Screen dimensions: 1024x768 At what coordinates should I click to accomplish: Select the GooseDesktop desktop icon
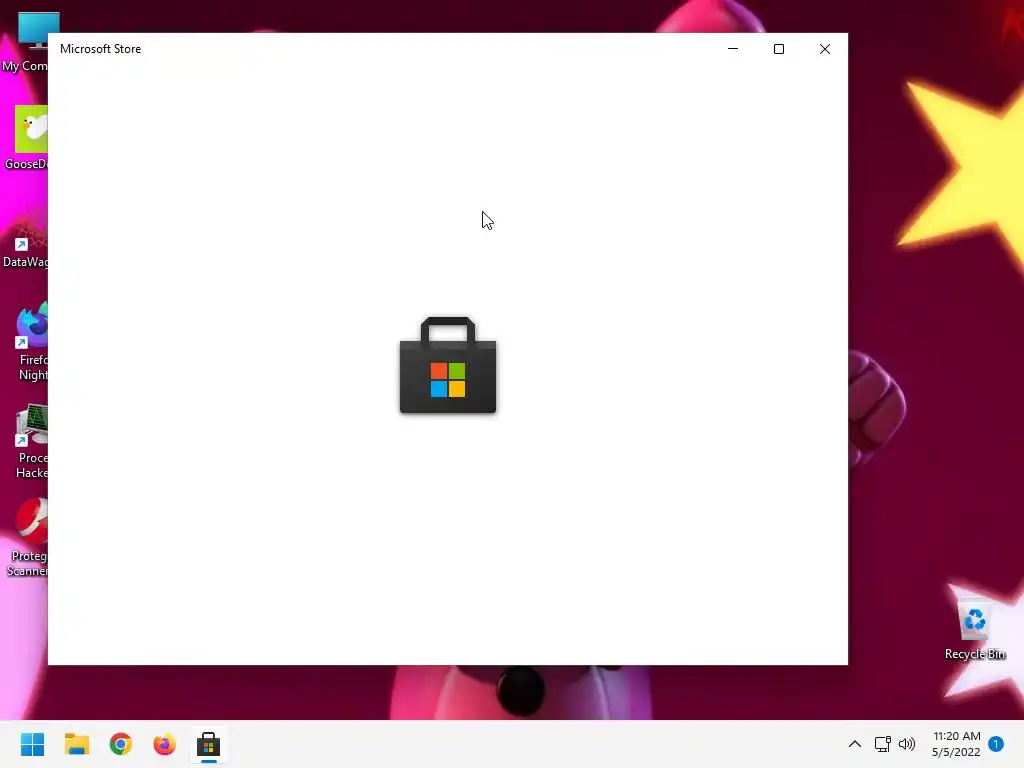click(25, 138)
